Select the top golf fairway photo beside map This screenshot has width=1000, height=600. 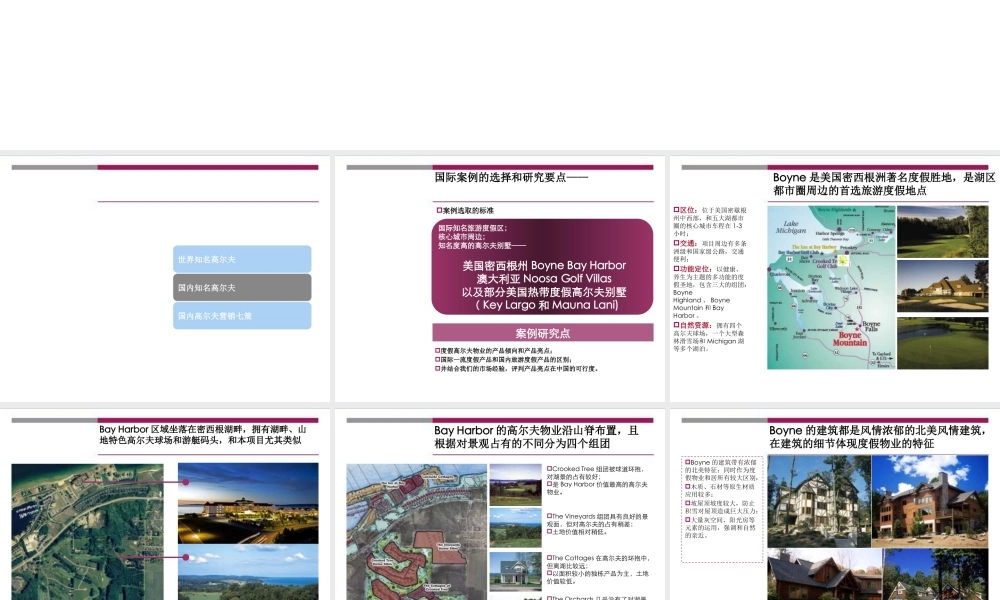(943, 231)
